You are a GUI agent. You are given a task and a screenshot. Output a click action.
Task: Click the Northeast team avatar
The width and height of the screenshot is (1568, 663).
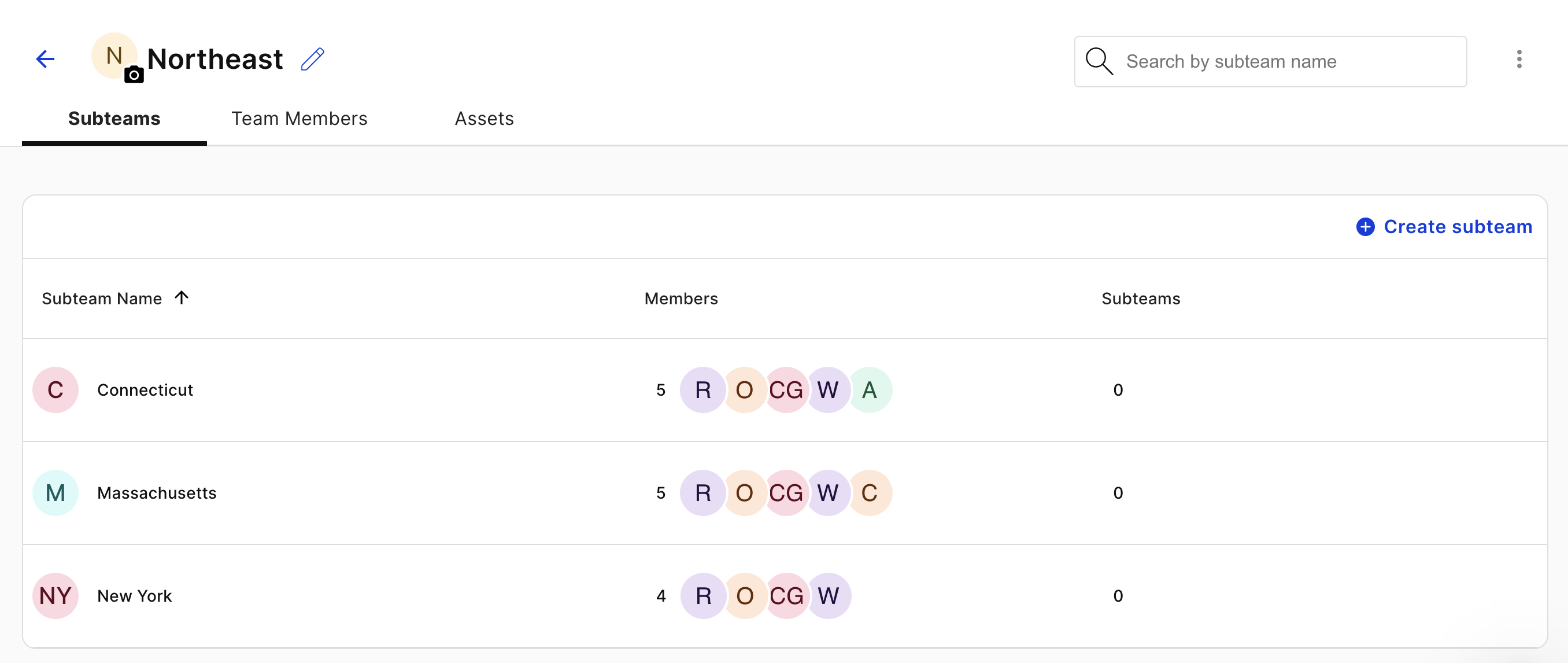[x=114, y=56]
